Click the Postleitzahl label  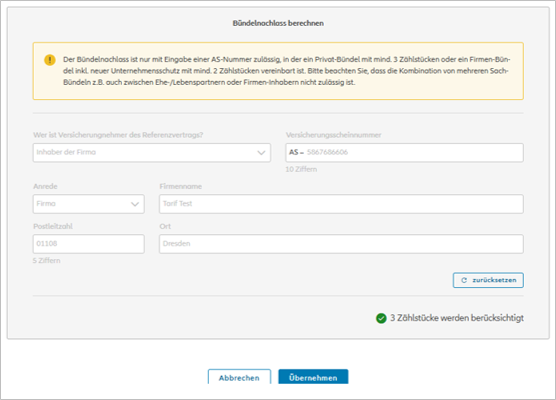tap(53, 227)
